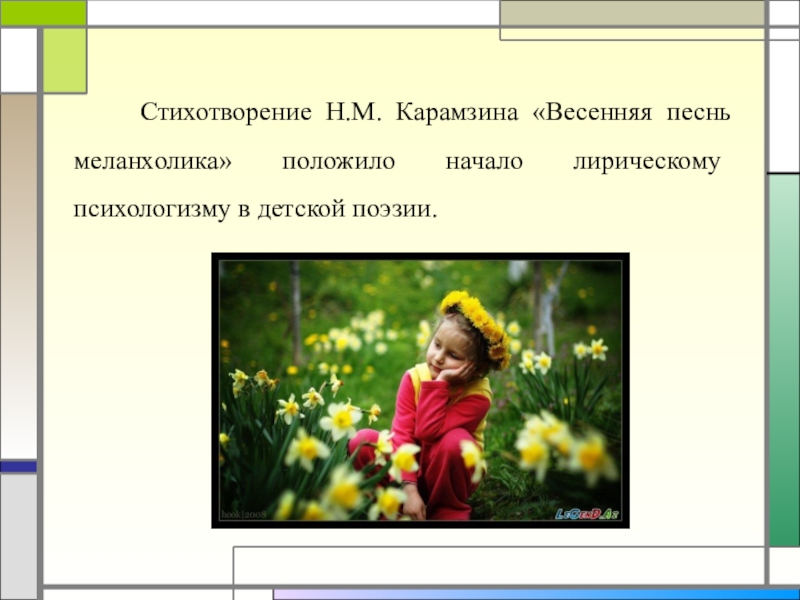
Task: Click the name «Карамзина» in the text
Action: [457, 112]
